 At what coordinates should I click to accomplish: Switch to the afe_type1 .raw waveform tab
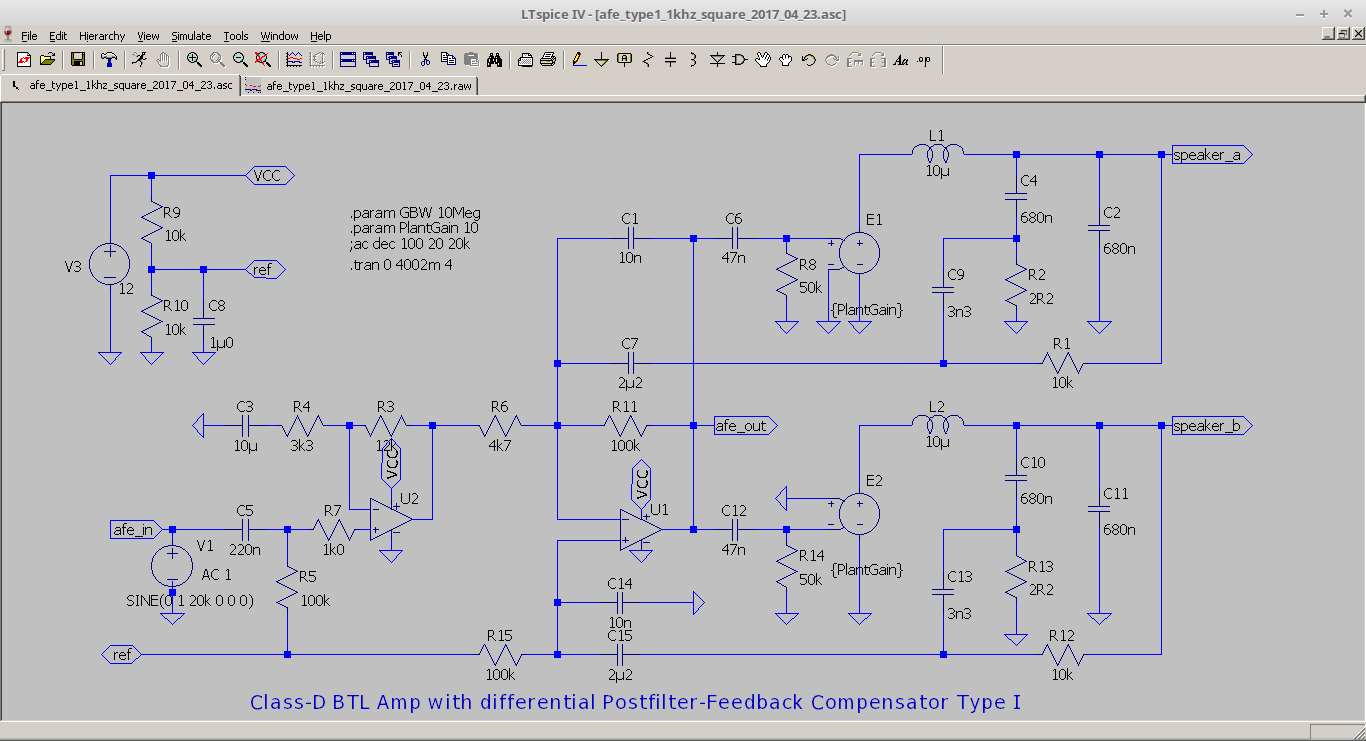click(x=360, y=86)
